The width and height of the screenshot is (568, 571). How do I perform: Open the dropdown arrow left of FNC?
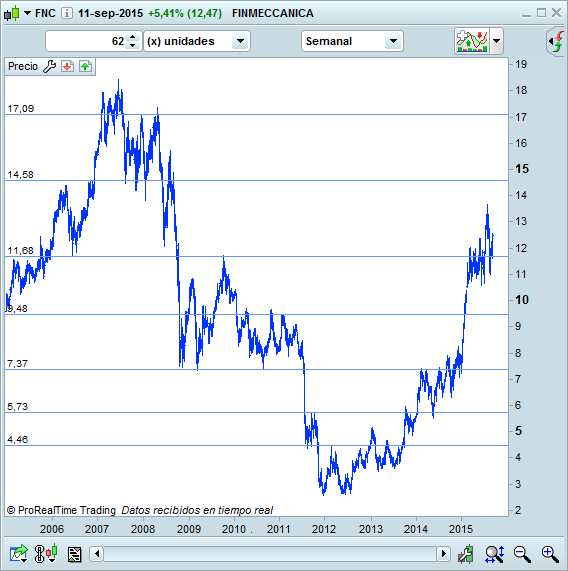coord(27,13)
